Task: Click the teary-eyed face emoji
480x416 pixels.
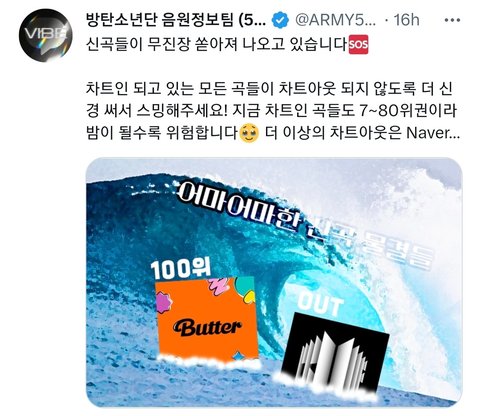Action: point(249,133)
